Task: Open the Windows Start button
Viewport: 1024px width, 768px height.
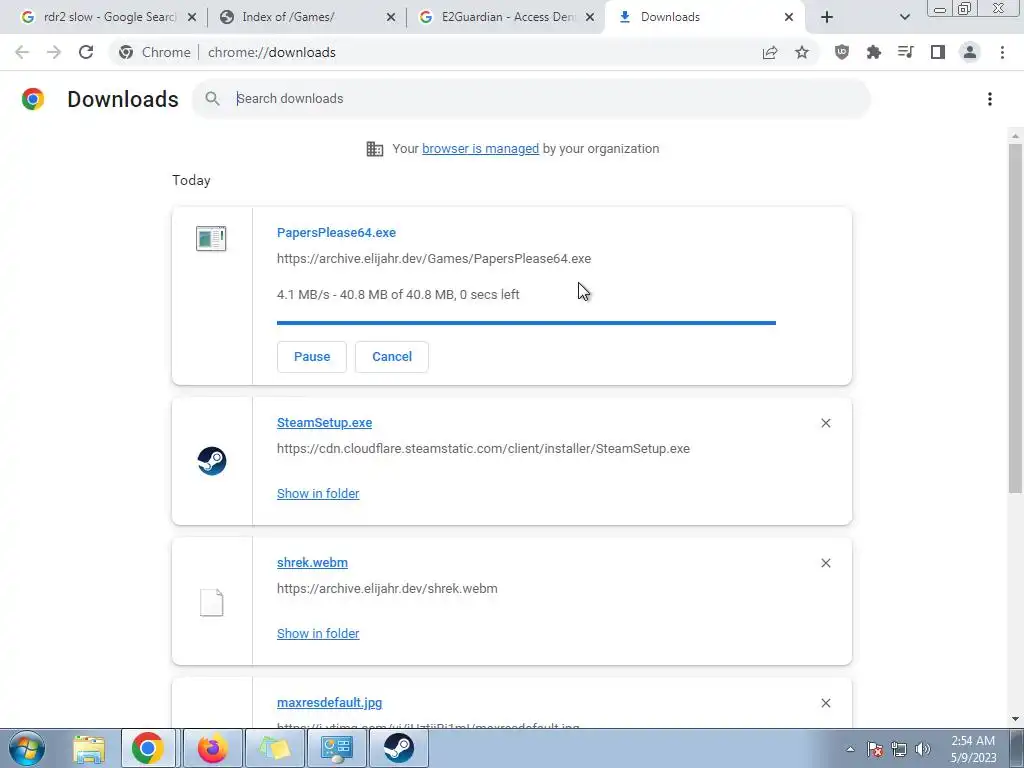Action: 27,748
